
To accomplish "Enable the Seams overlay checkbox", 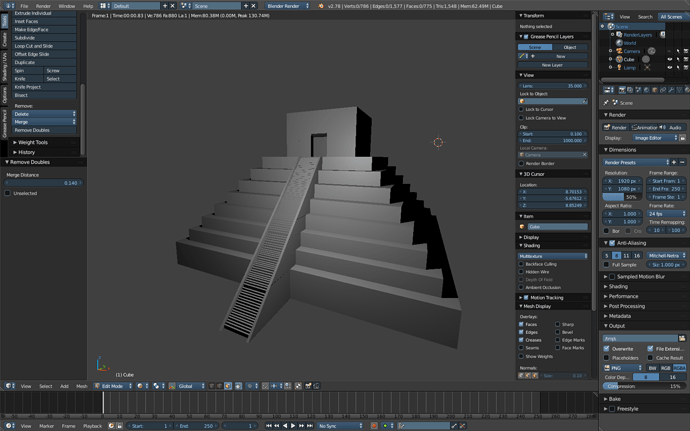I will (x=521, y=348).
